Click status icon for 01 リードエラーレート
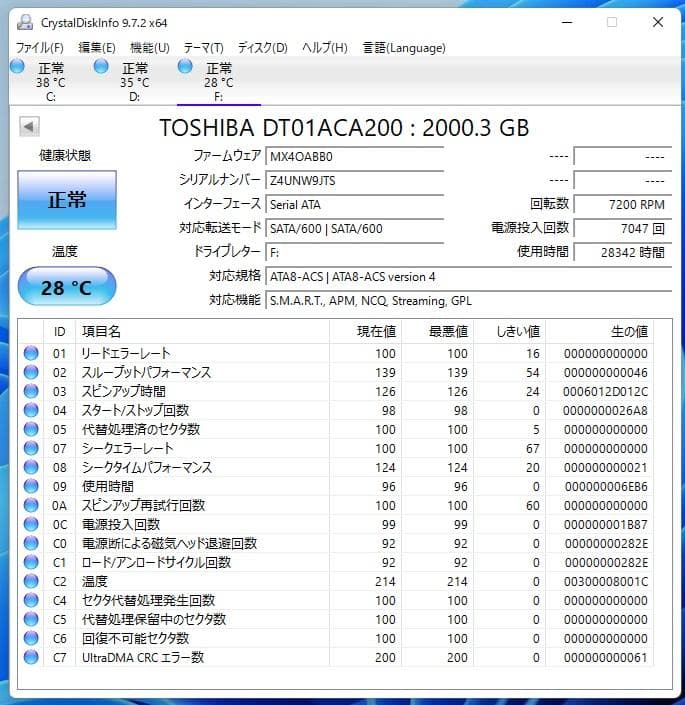685x705 pixels. (31, 353)
